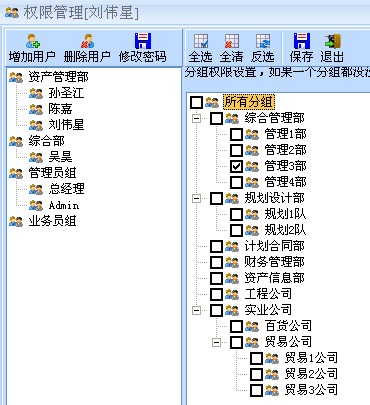
Task: Collapse the 规划设计部 tree node
Action: (197, 199)
